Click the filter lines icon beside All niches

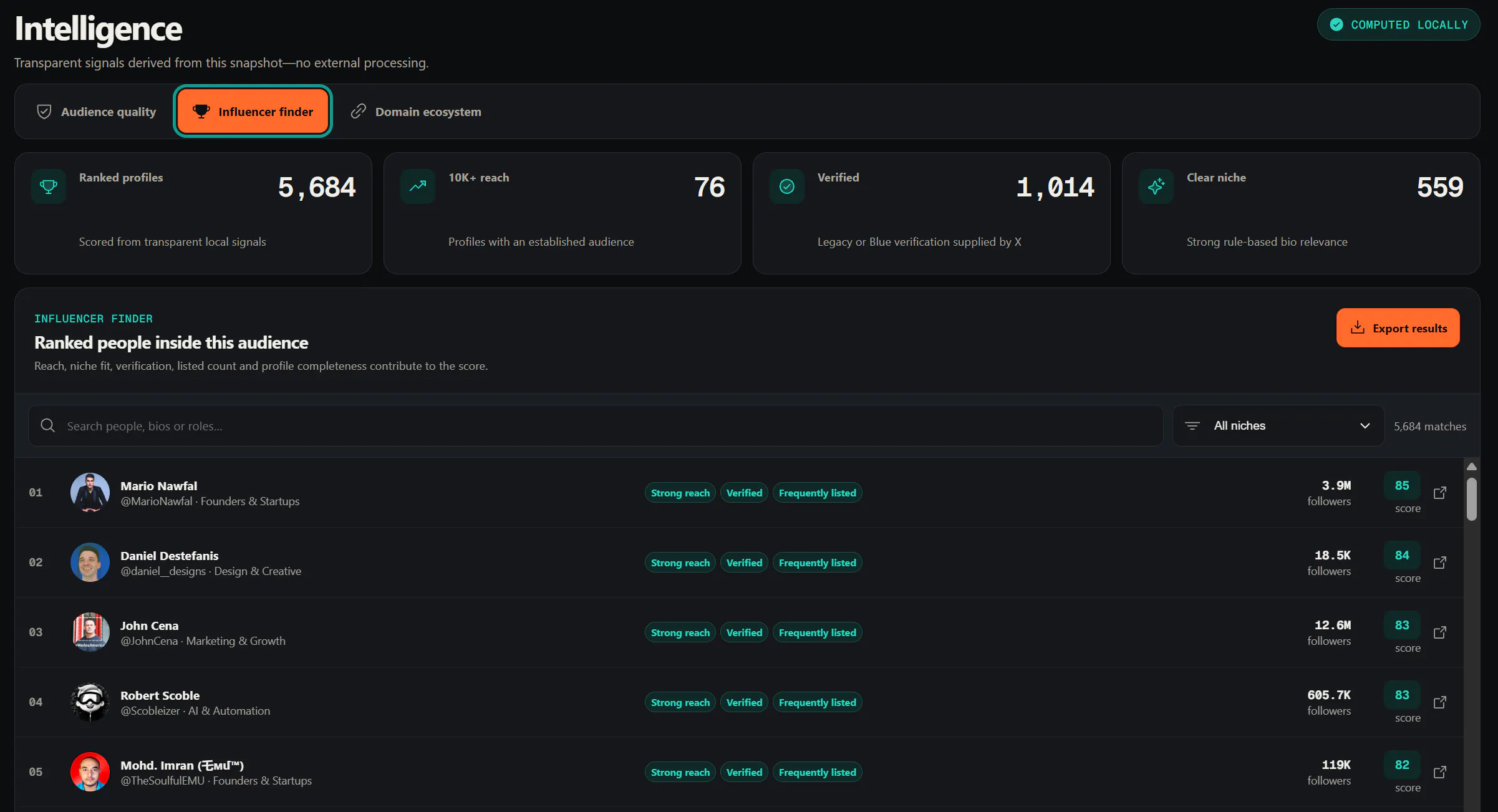[x=1192, y=426]
